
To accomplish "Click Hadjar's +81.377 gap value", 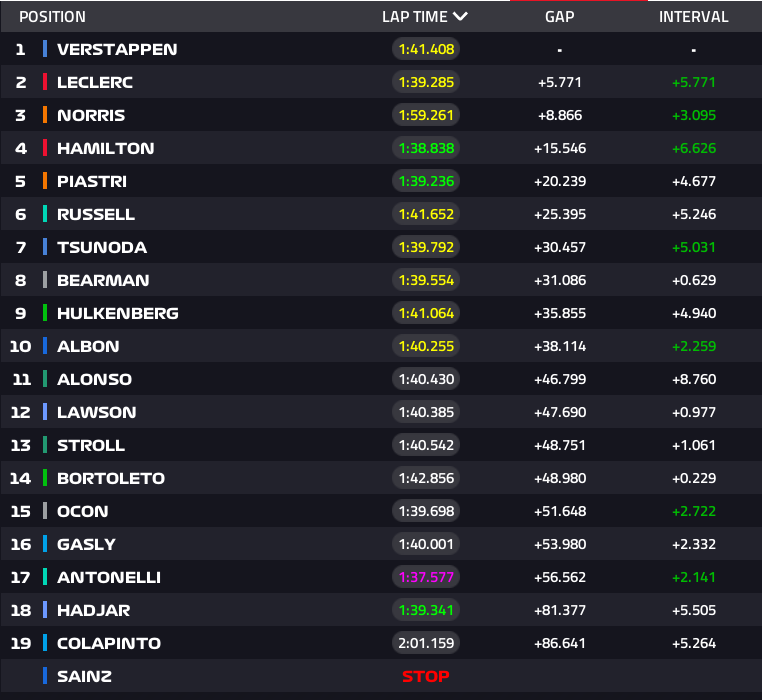I will click(560, 610).
